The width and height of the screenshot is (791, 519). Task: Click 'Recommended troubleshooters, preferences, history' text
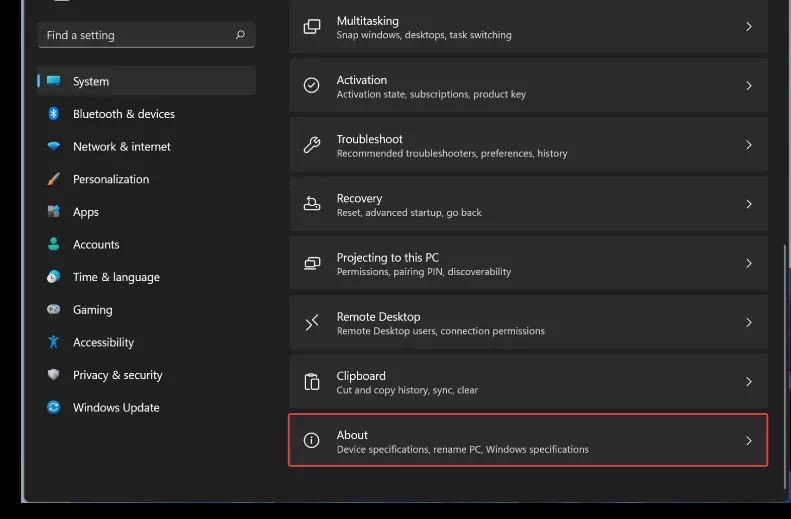tap(452, 153)
